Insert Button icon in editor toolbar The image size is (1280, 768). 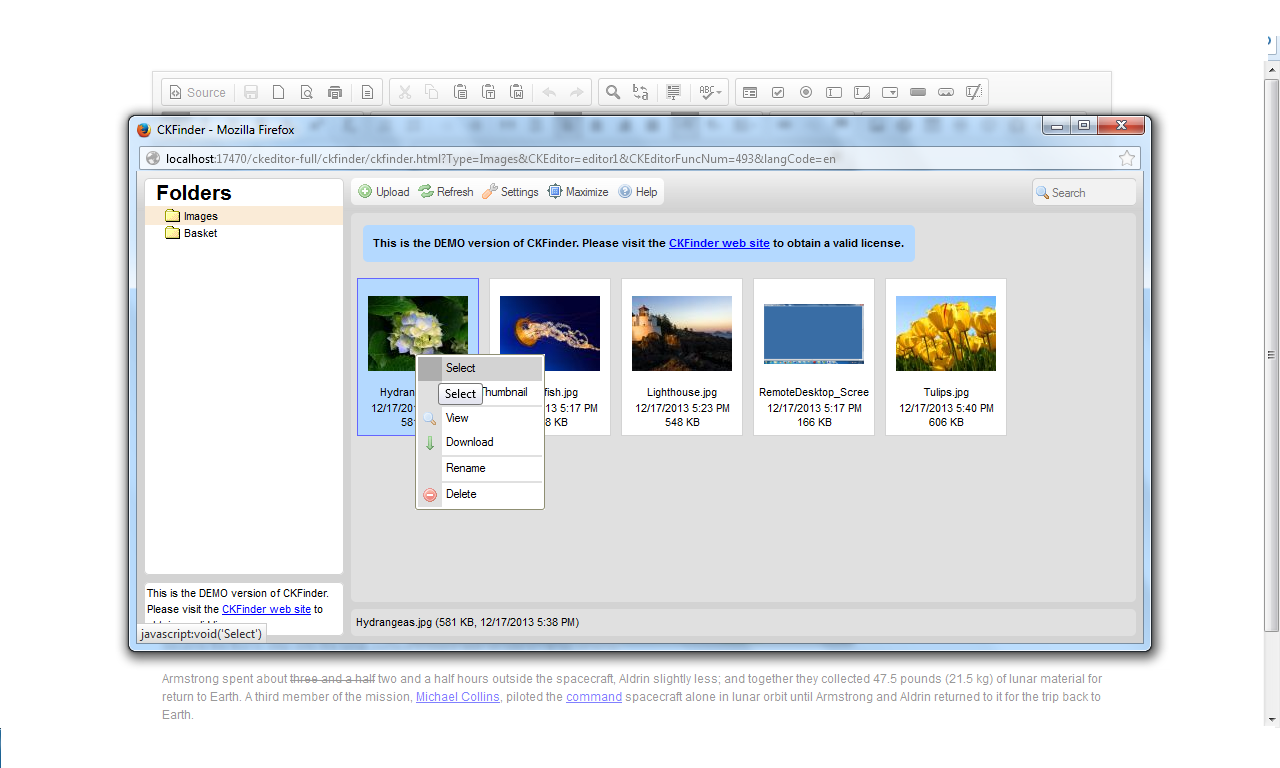(x=918, y=92)
